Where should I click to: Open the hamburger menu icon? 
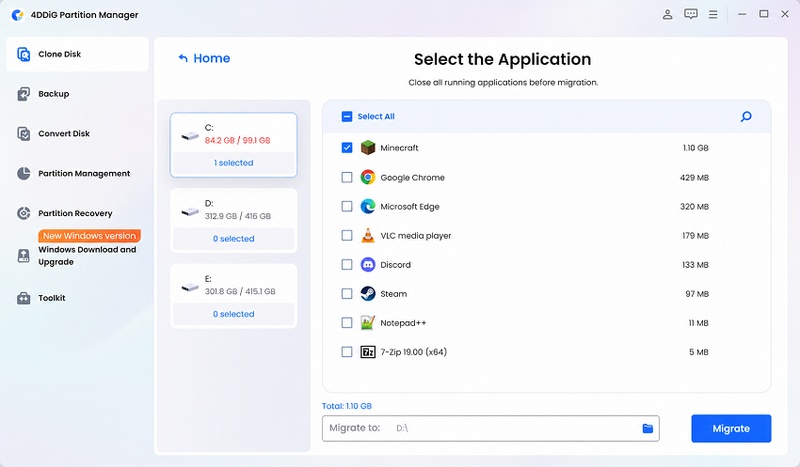(x=713, y=14)
